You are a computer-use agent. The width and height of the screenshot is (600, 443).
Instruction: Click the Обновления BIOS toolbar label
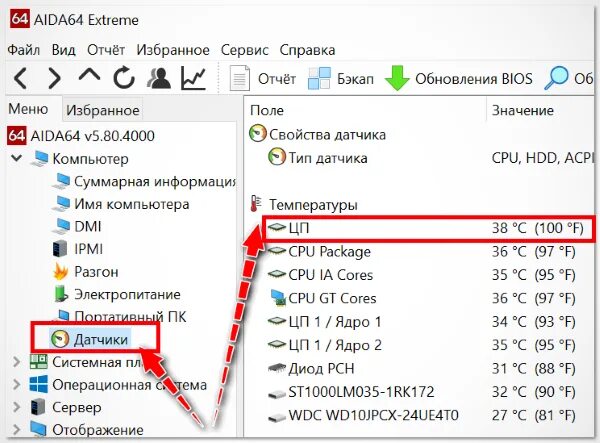[x=474, y=79]
